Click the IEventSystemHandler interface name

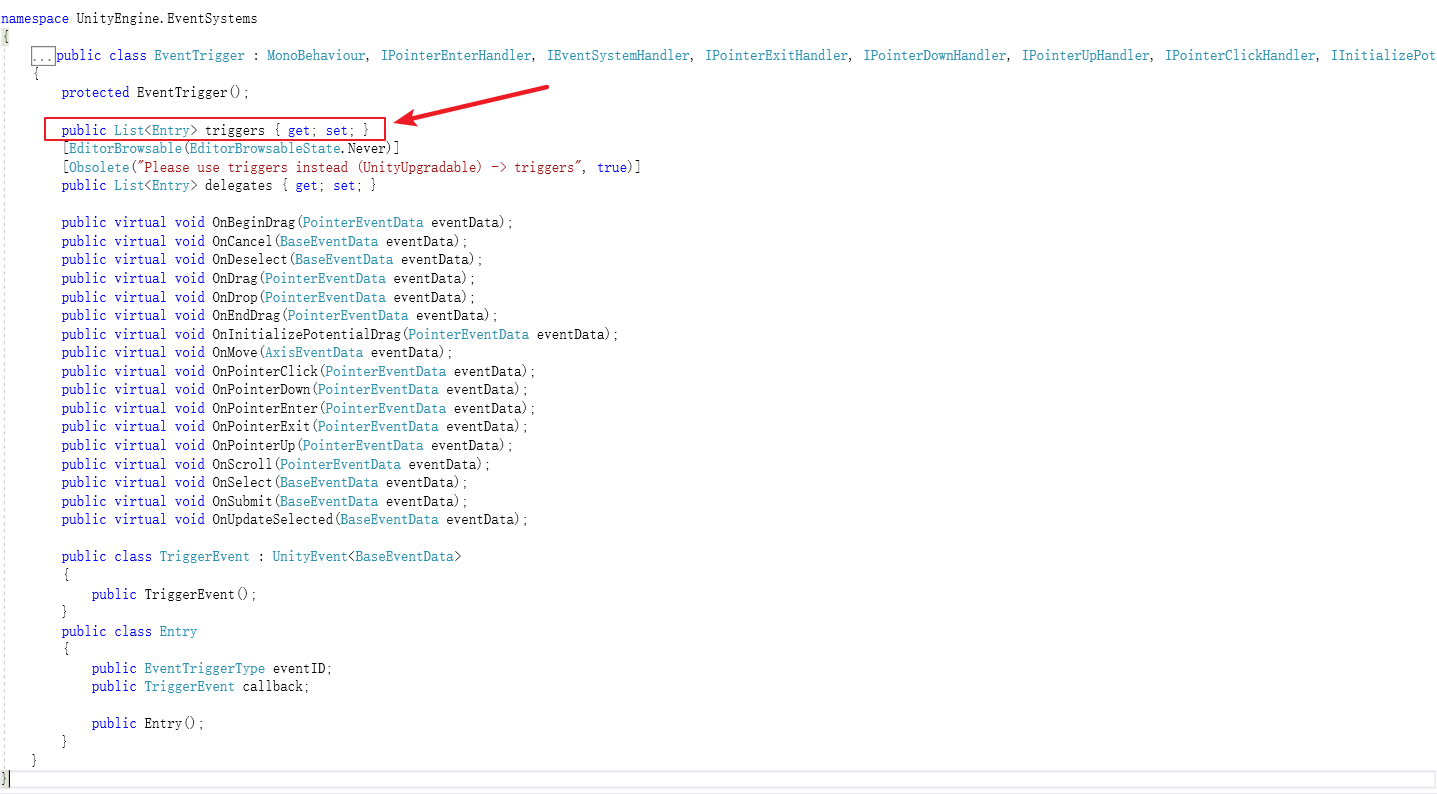pos(618,56)
